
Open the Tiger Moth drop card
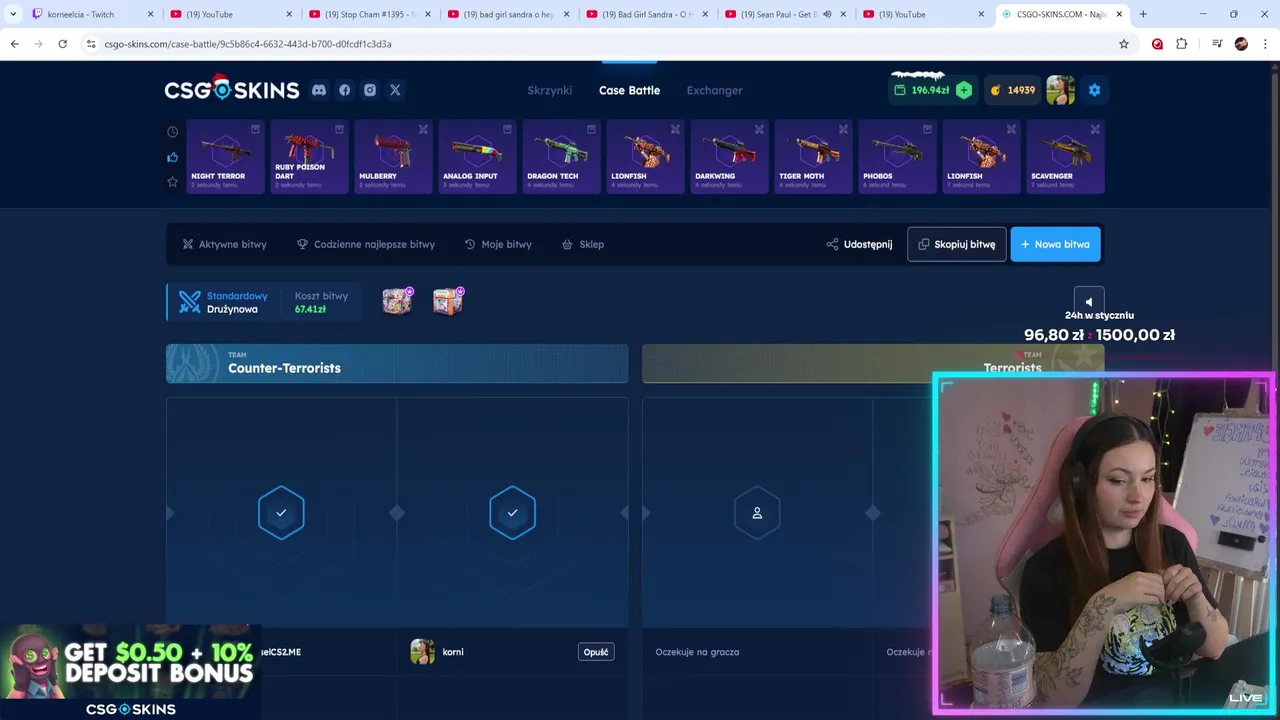point(813,156)
